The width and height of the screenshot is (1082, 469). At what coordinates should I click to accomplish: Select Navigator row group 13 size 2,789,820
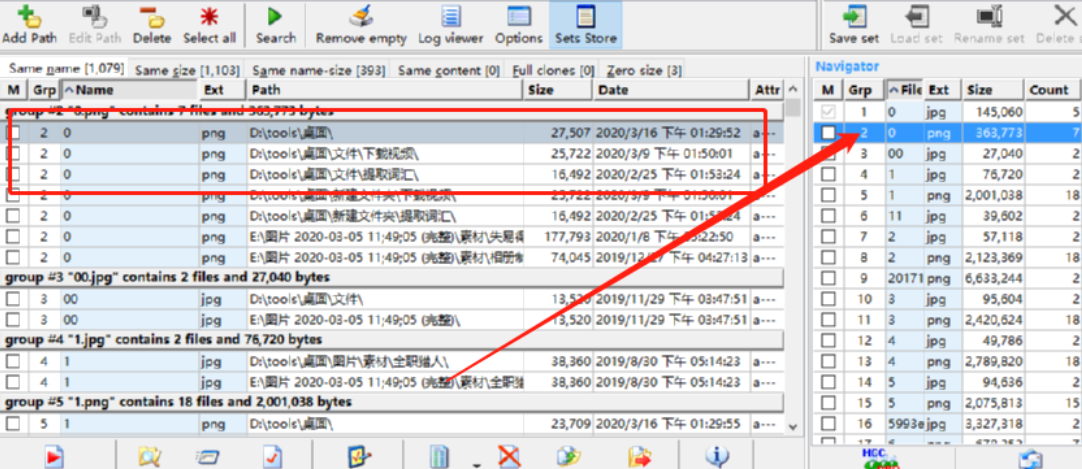point(947,361)
